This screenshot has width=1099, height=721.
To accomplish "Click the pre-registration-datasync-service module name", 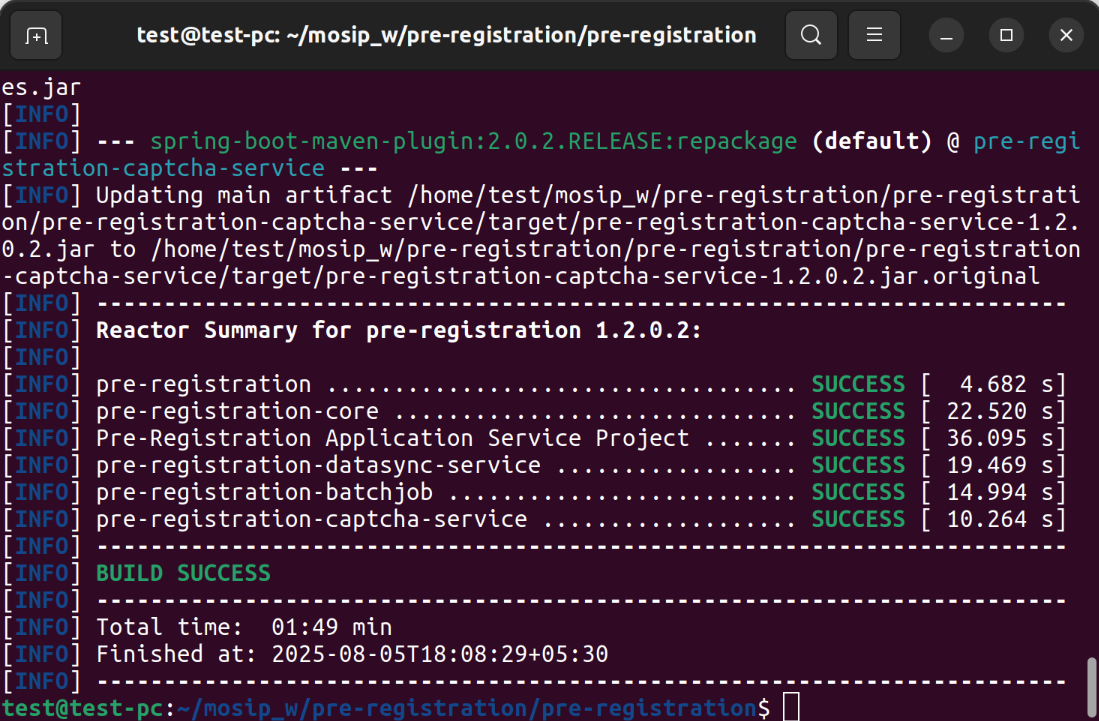I will pyautogui.click(x=318, y=465).
